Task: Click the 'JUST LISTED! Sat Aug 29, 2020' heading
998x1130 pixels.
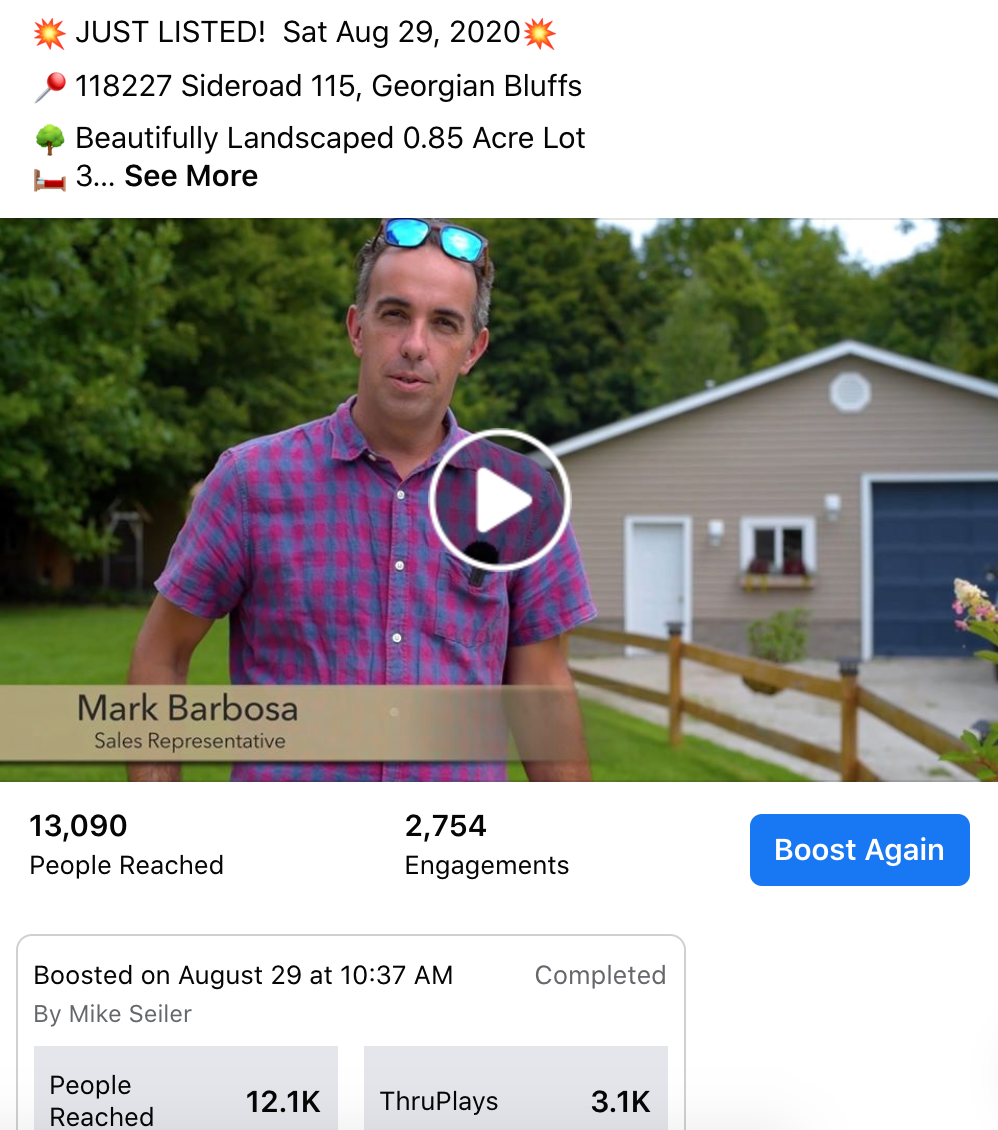Action: pyautogui.click(x=298, y=32)
